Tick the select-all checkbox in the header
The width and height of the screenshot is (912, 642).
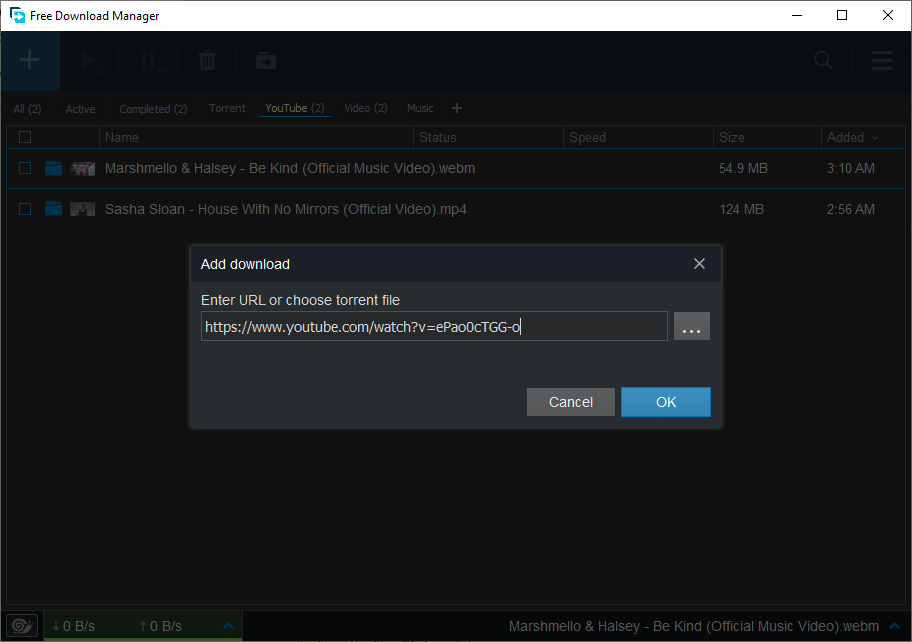(25, 137)
